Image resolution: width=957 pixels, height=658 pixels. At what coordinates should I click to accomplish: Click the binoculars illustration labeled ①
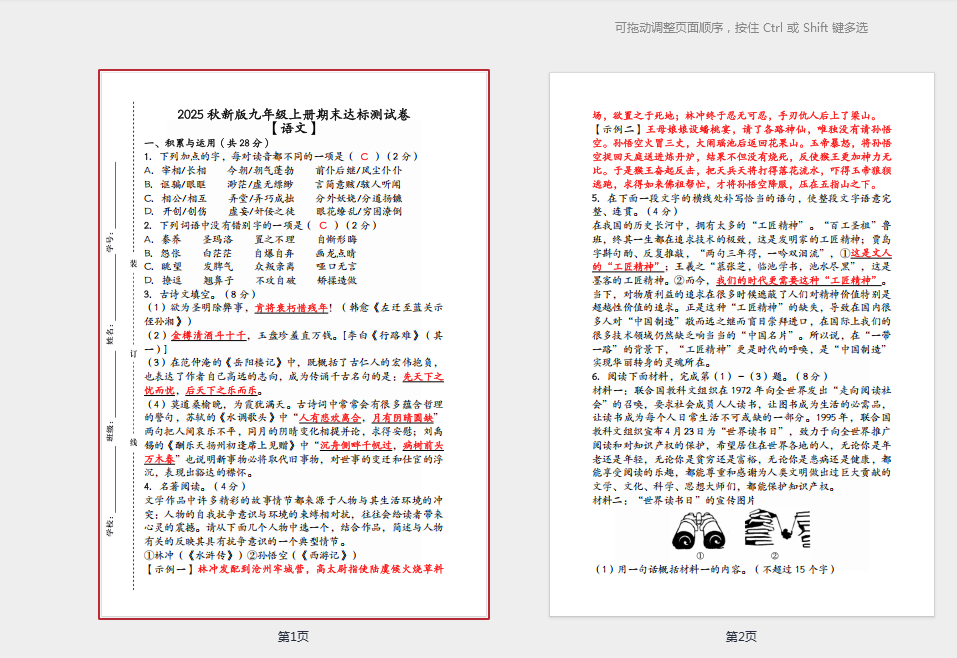point(700,529)
